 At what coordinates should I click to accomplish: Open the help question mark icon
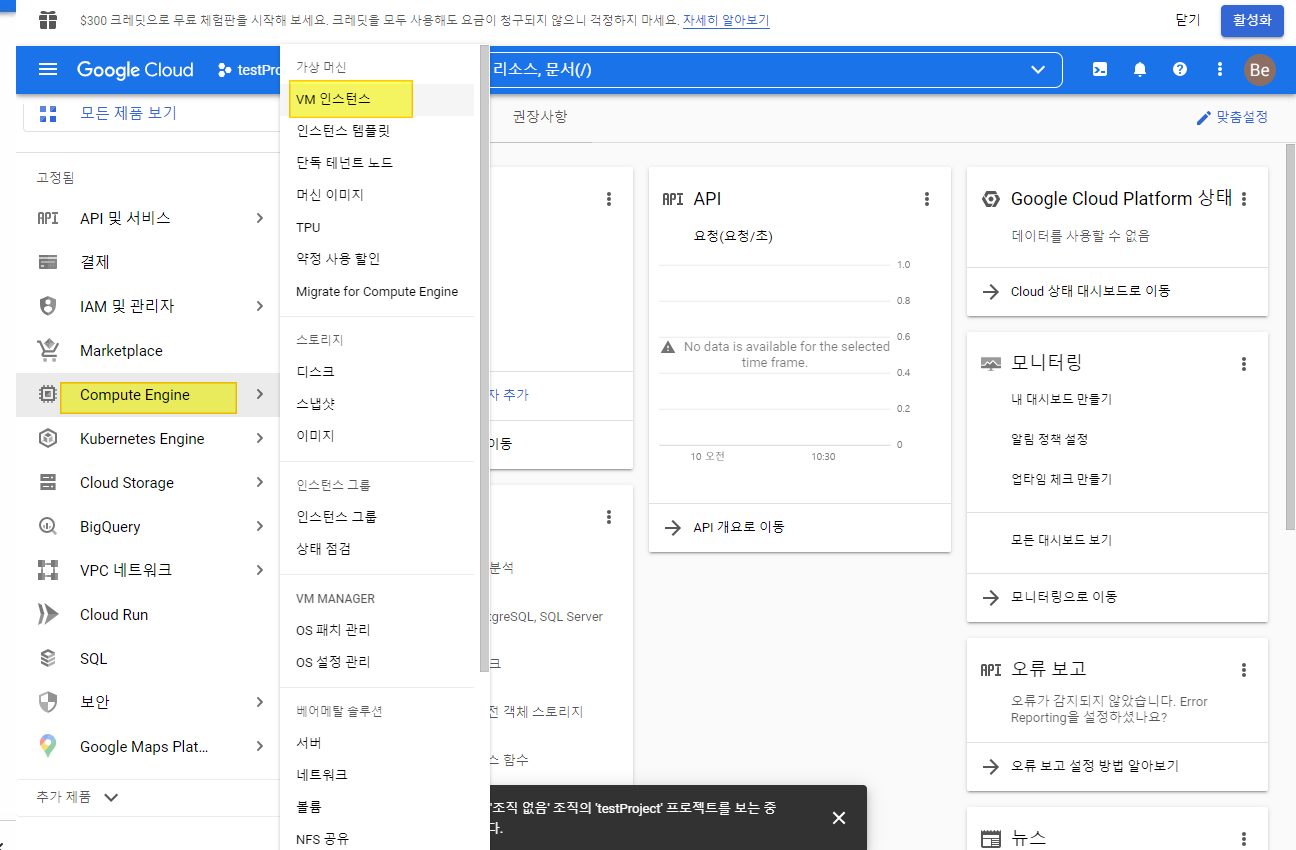point(1180,69)
